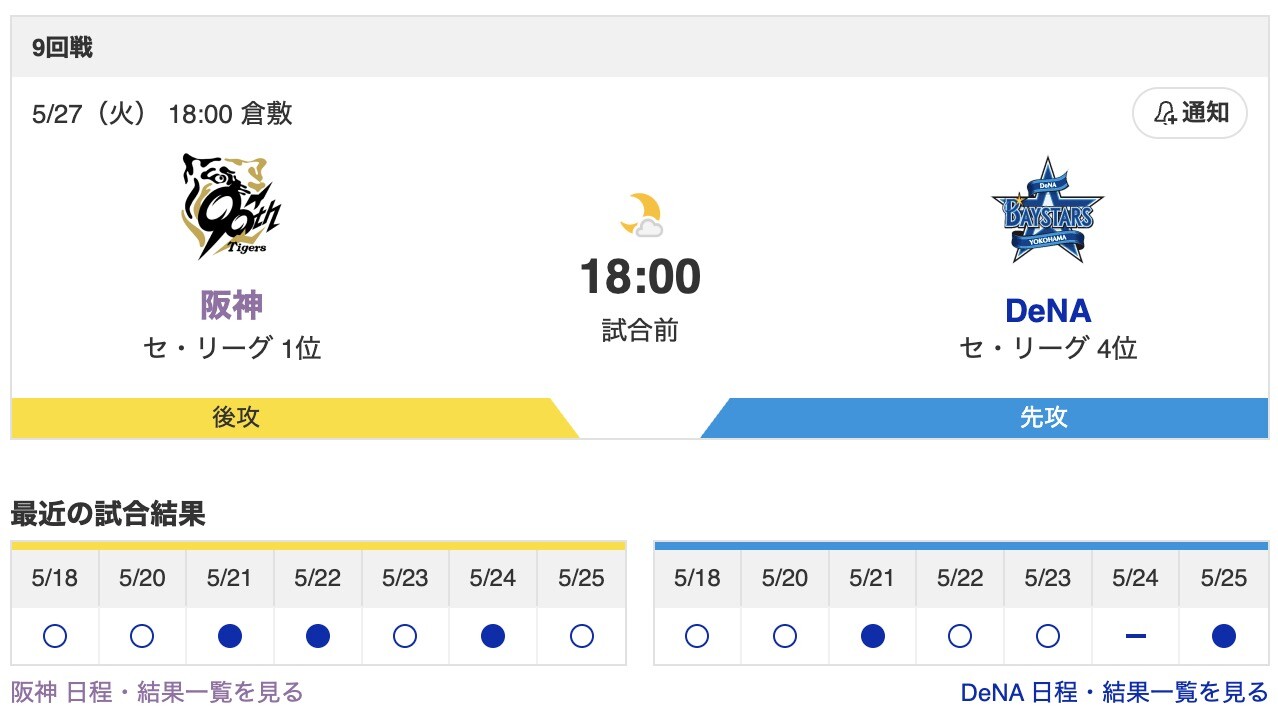Open 阪神 日程・結果一覧を見る link

pos(157,692)
